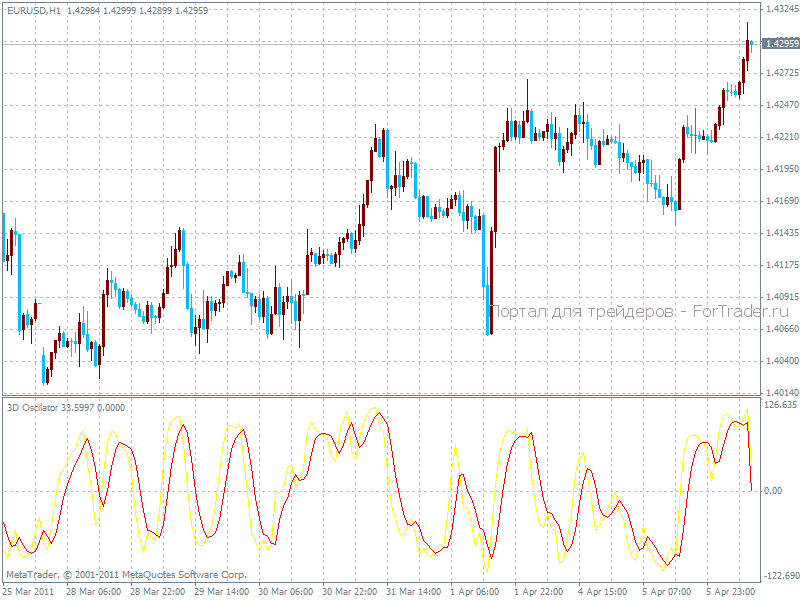Click the 25 Mar 2011 time axis label
Screen dimensions: 800x600
tap(26, 590)
